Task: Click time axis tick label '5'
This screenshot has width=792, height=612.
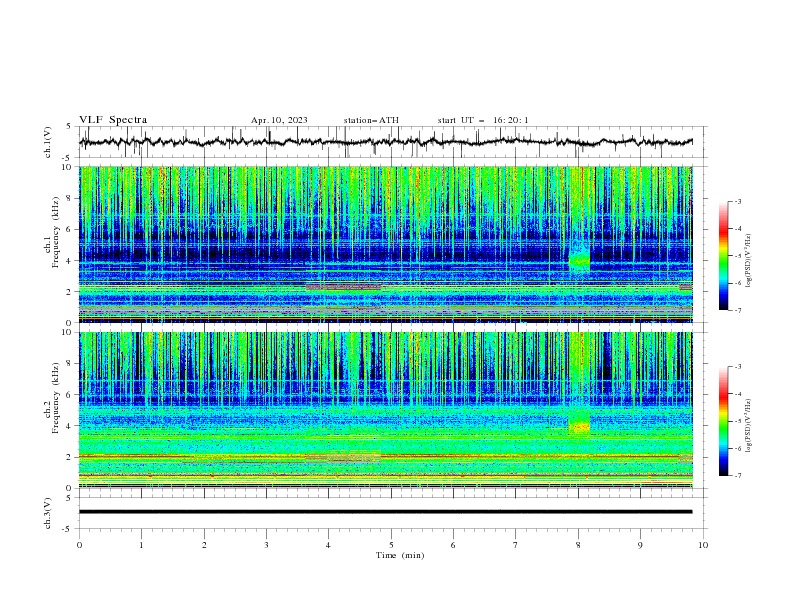Action: (391, 545)
